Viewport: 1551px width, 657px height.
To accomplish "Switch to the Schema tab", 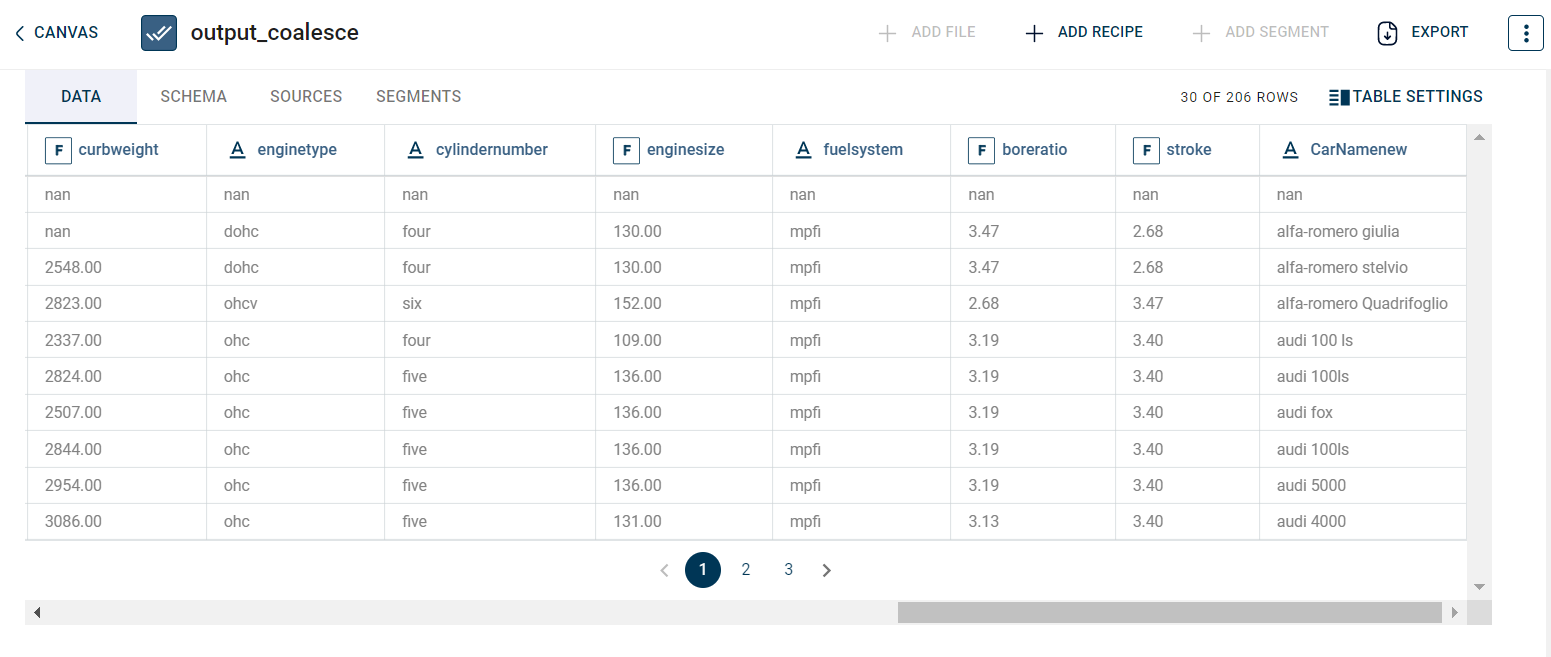I will (x=193, y=97).
